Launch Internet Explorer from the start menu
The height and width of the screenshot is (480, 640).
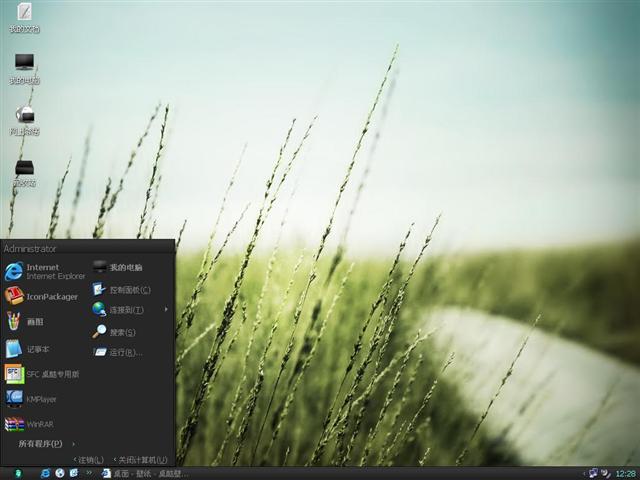click(44, 271)
